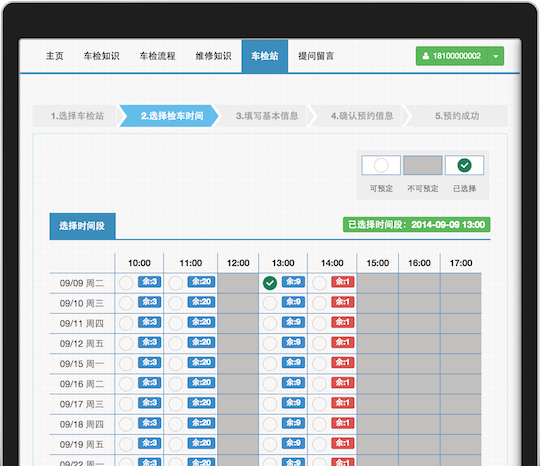Click red 余:1 badge in 09/12 row
The width and height of the screenshot is (540, 466).
point(343,342)
